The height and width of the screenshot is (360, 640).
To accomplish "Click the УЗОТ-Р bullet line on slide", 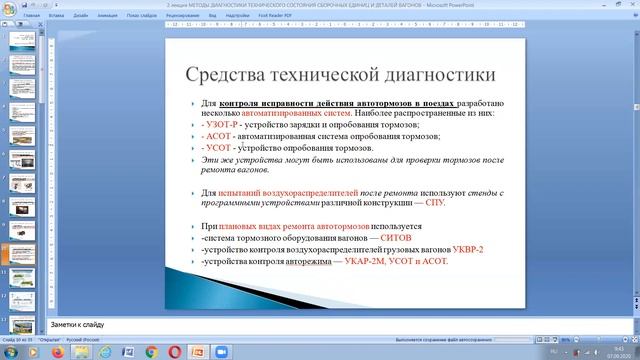I will click(x=310, y=124).
